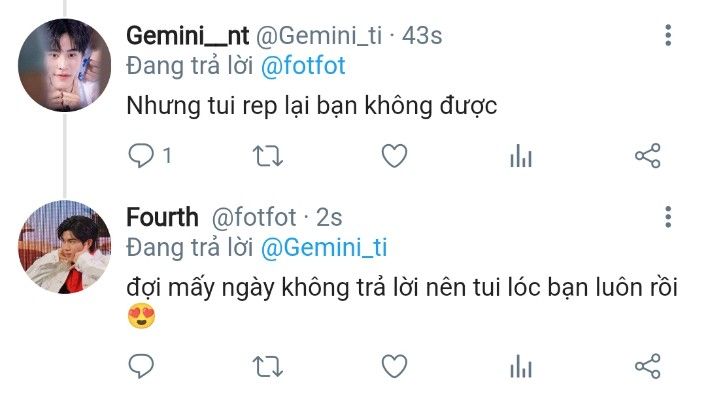
Task: Click the @Gemini_ti mention link
Action: tap(324, 248)
